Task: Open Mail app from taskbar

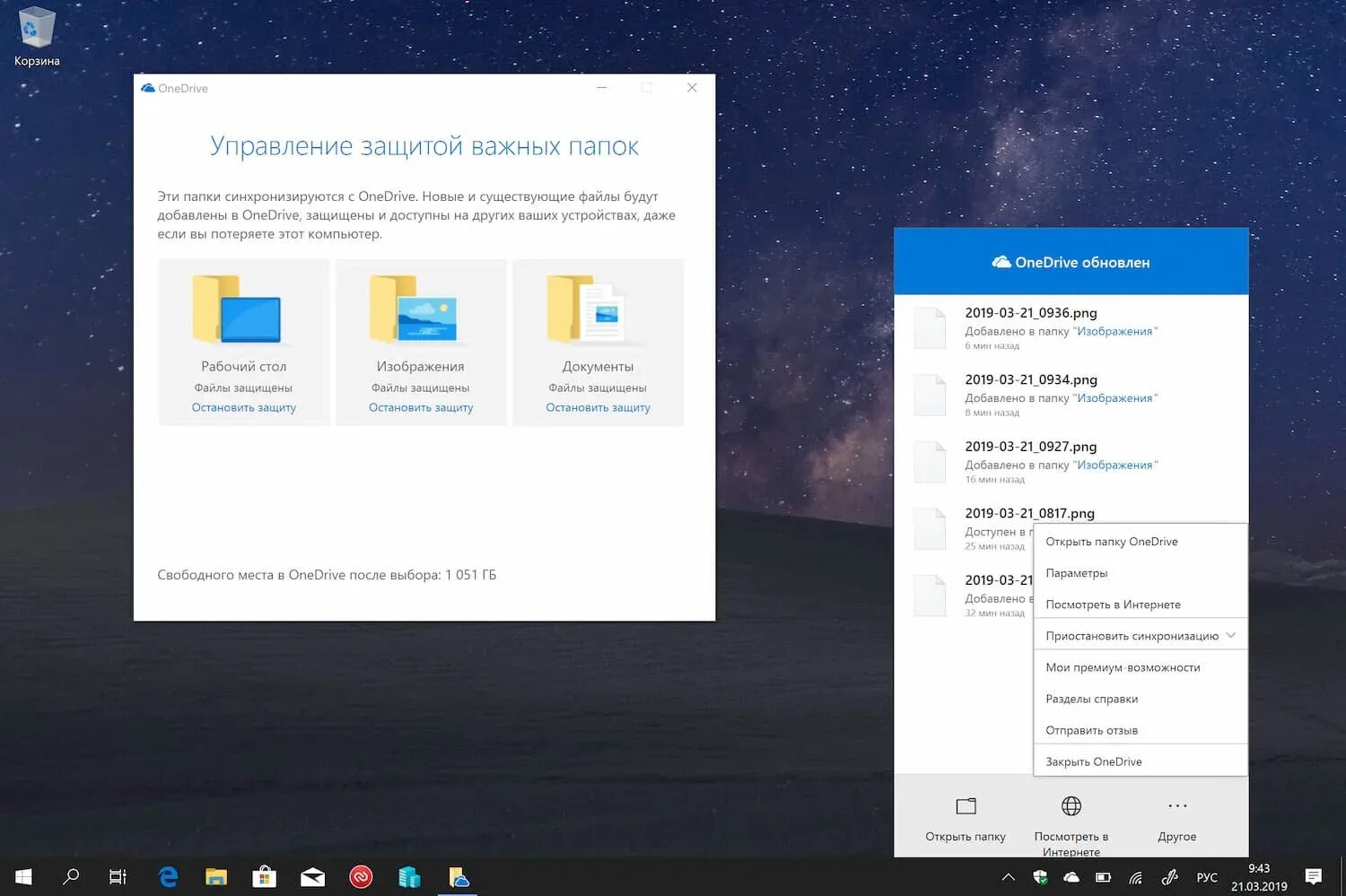Action: pyautogui.click(x=312, y=876)
